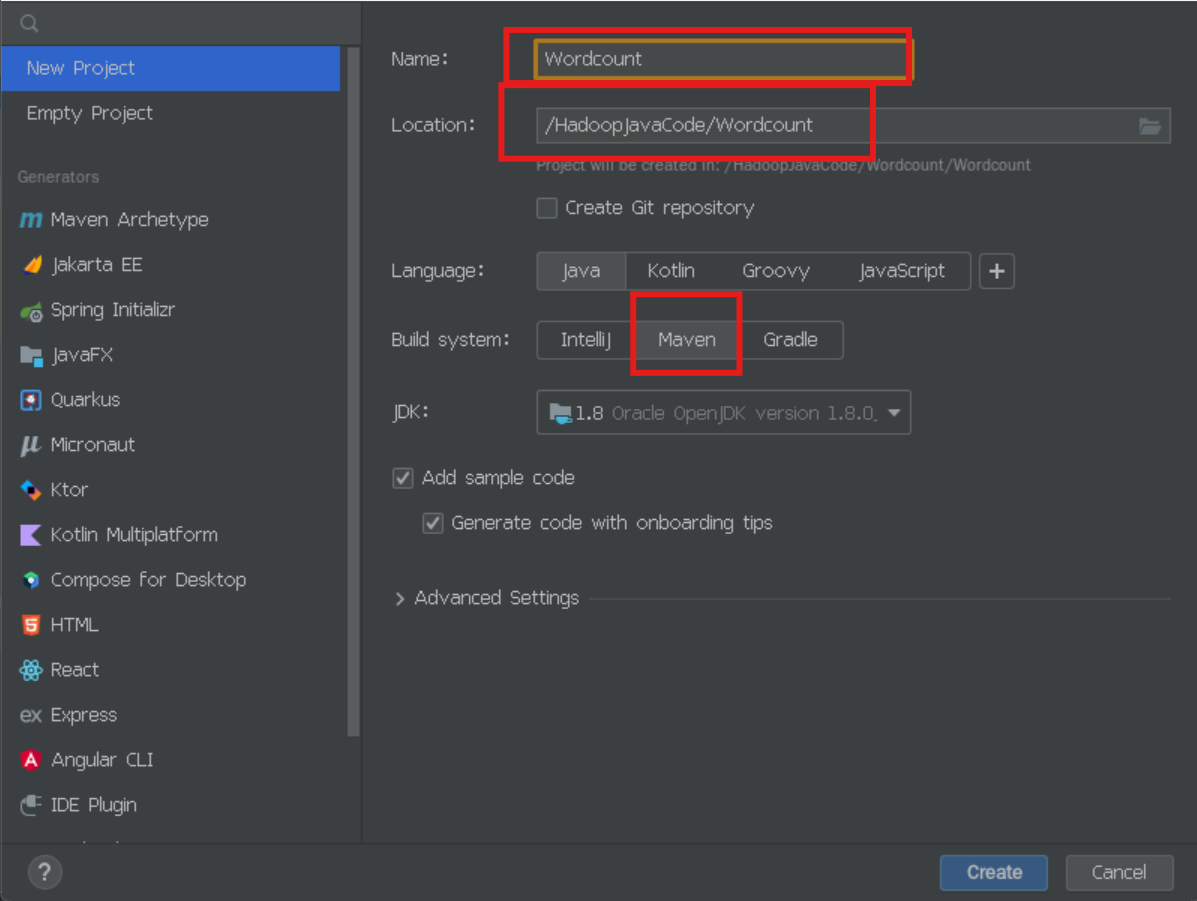Select Spring Initializr generator
Image resolution: width=1197 pixels, height=901 pixels.
(x=170, y=310)
